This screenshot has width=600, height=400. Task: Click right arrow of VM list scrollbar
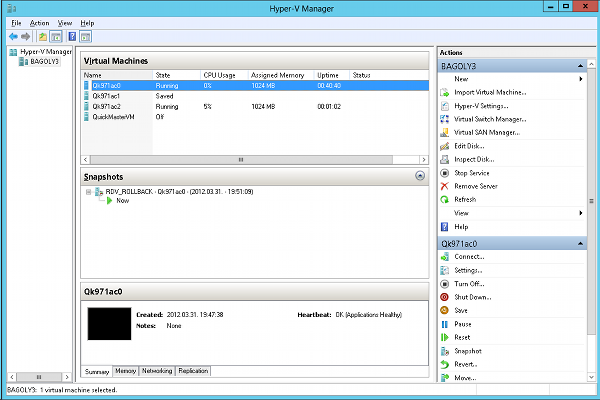(424, 160)
